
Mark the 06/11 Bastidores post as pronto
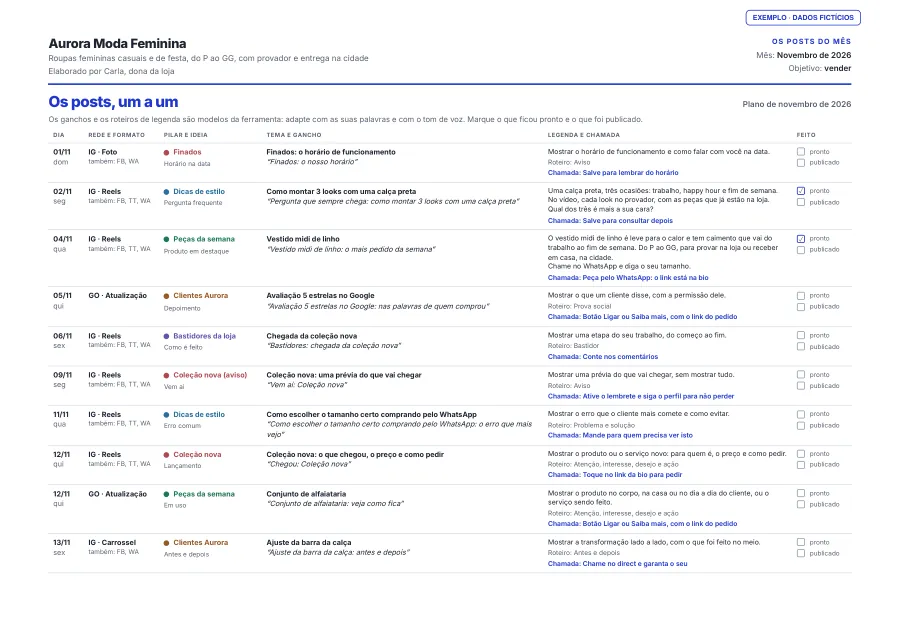pos(801,335)
